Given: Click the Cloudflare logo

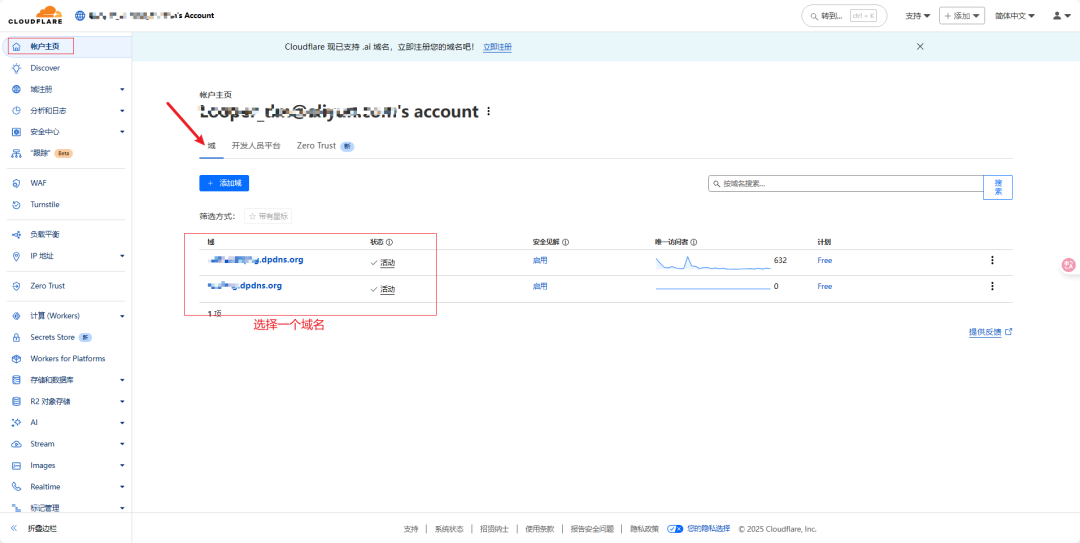Looking at the screenshot, I should (34, 14).
